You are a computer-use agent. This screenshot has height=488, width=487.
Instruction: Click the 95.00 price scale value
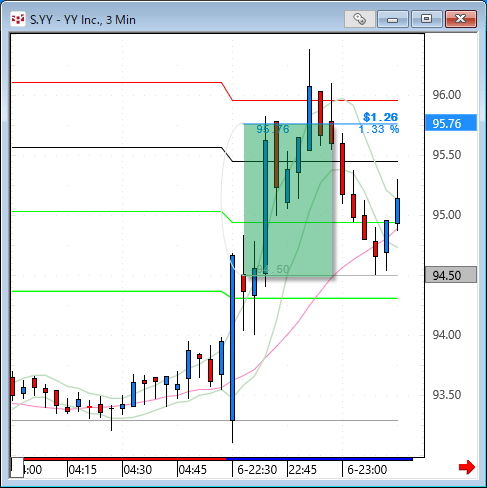[x=447, y=215]
